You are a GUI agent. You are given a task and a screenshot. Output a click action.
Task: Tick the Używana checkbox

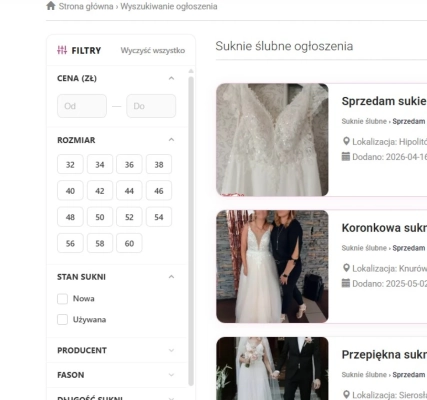[62, 319]
